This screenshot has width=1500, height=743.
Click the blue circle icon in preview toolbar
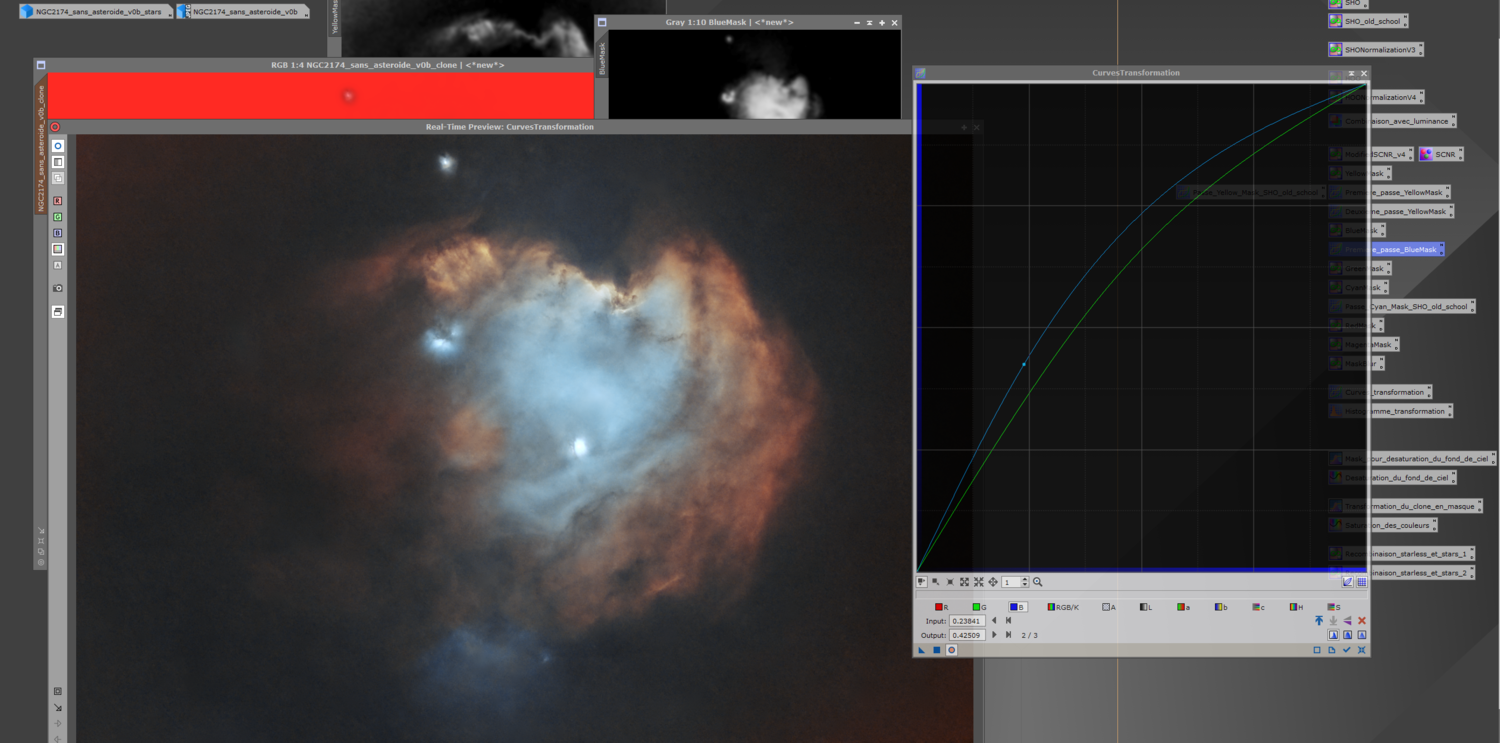58,146
